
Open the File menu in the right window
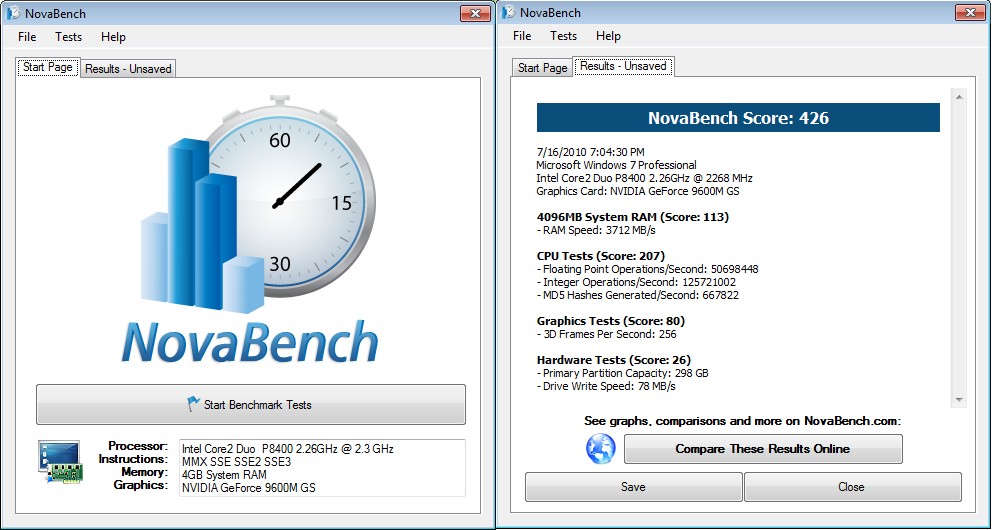pos(522,36)
